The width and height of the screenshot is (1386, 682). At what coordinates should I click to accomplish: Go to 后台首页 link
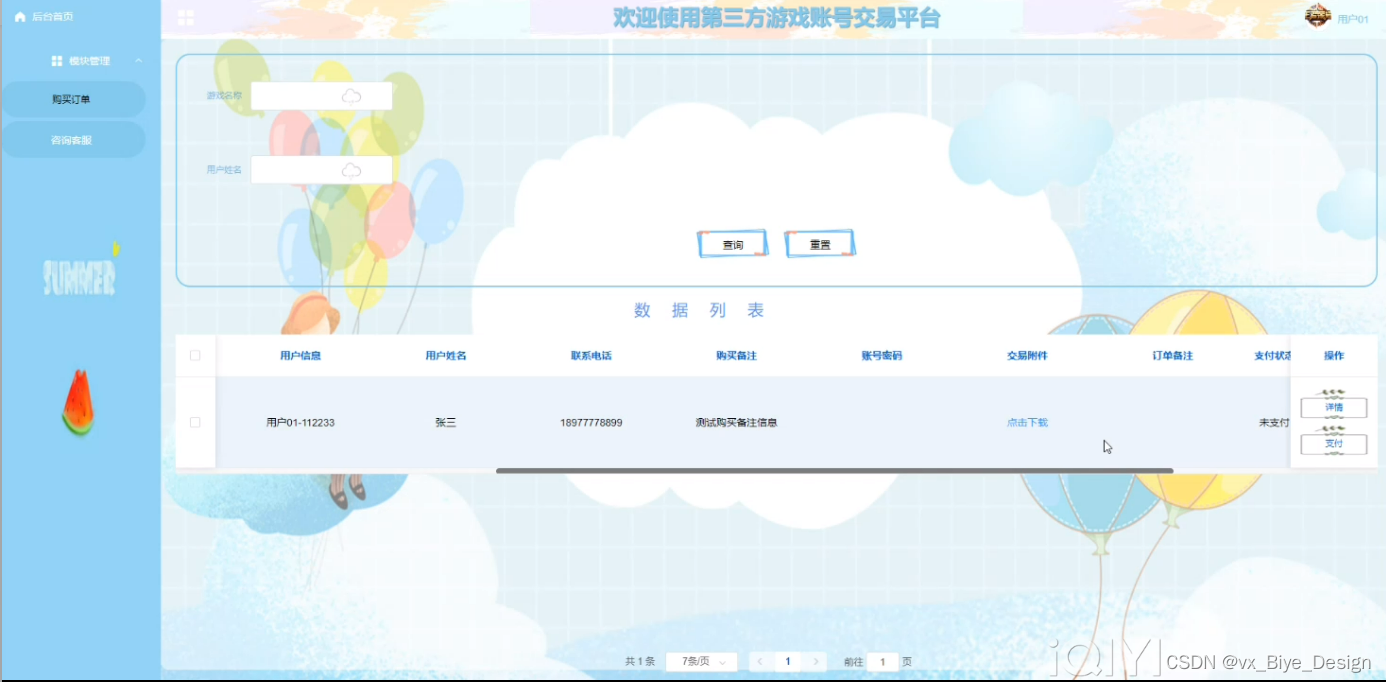pos(52,17)
